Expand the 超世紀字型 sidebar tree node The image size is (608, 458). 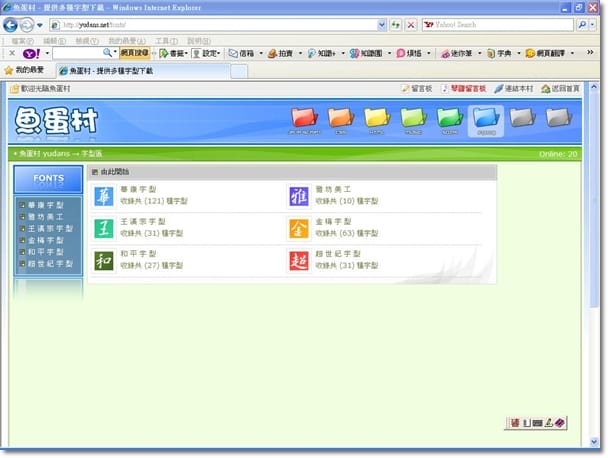point(21,265)
